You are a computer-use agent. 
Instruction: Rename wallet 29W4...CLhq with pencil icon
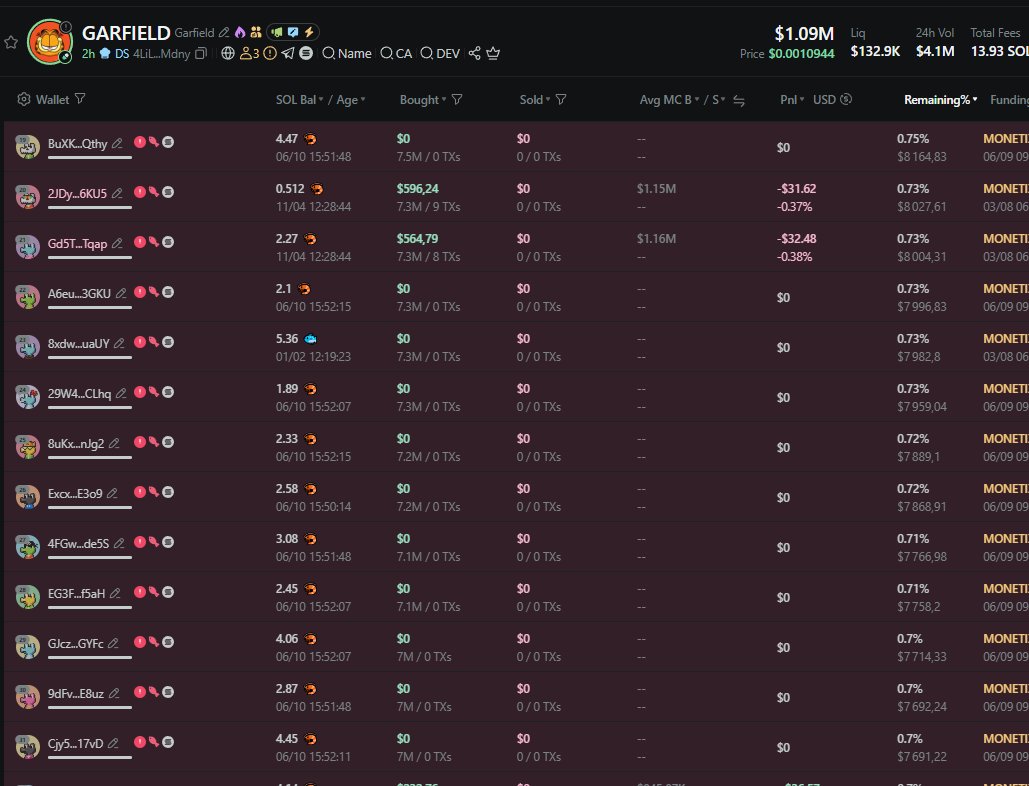point(121,393)
